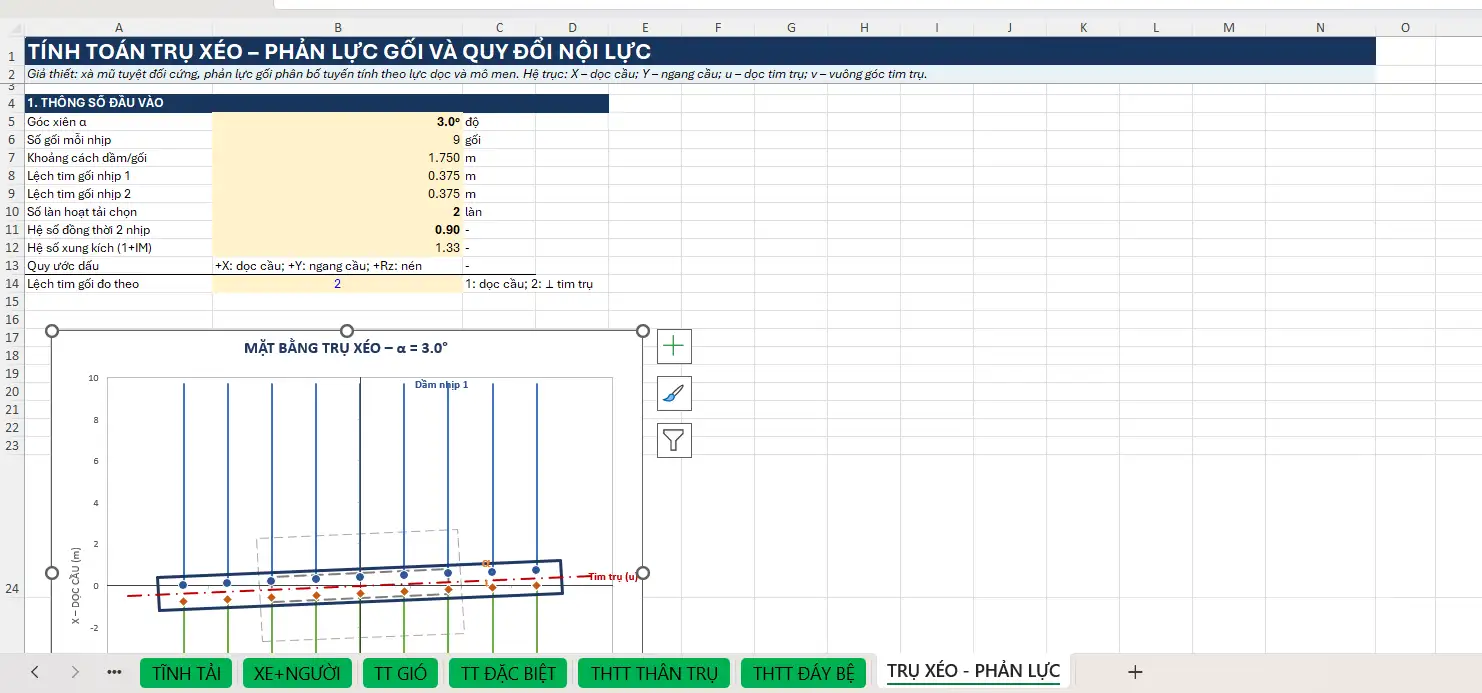Open the Chart Filters funnel button
1482x693 pixels.
click(x=674, y=440)
